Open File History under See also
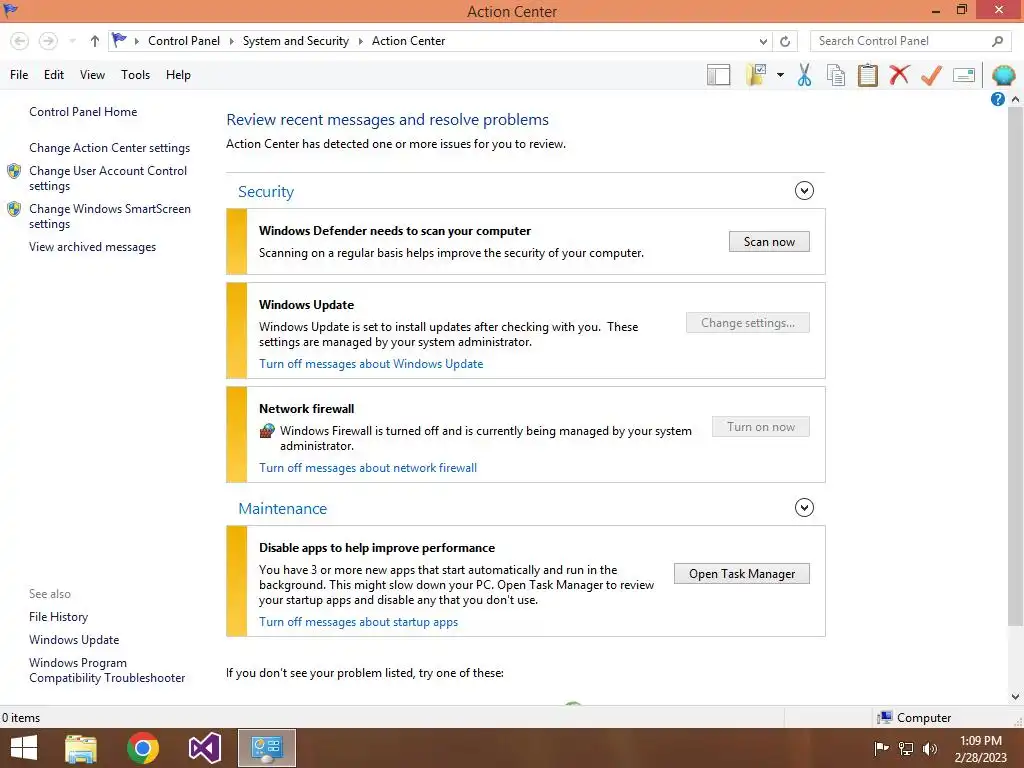The width and height of the screenshot is (1024, 768). click(x=58, y=616)
